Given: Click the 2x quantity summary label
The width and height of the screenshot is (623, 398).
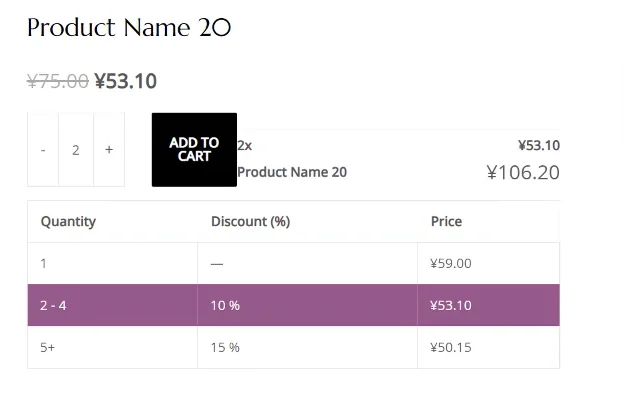Looking at the screenshot, I should (x=245, y=146).
